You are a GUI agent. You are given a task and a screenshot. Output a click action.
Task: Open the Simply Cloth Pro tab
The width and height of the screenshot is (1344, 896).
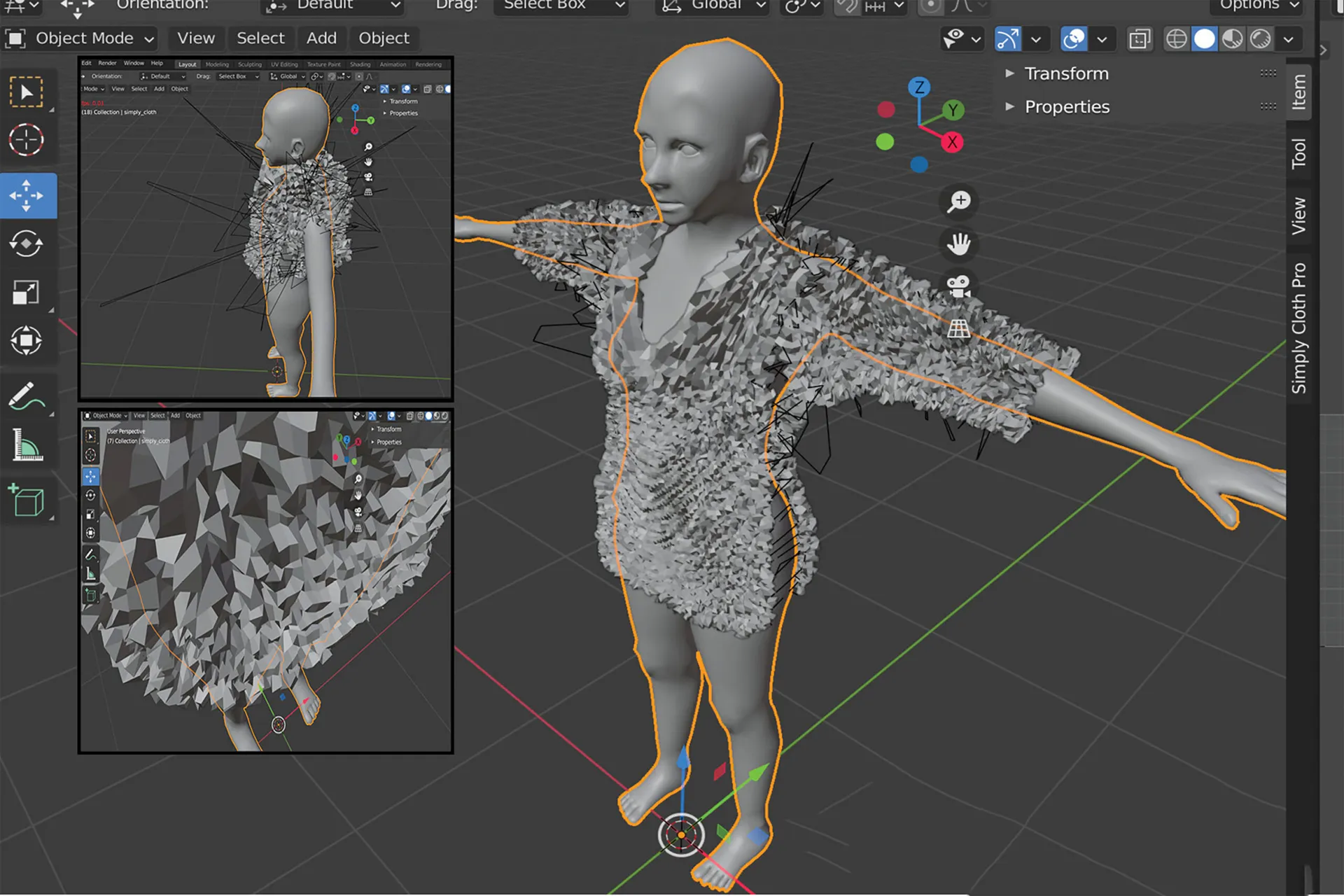(1298, 328)
